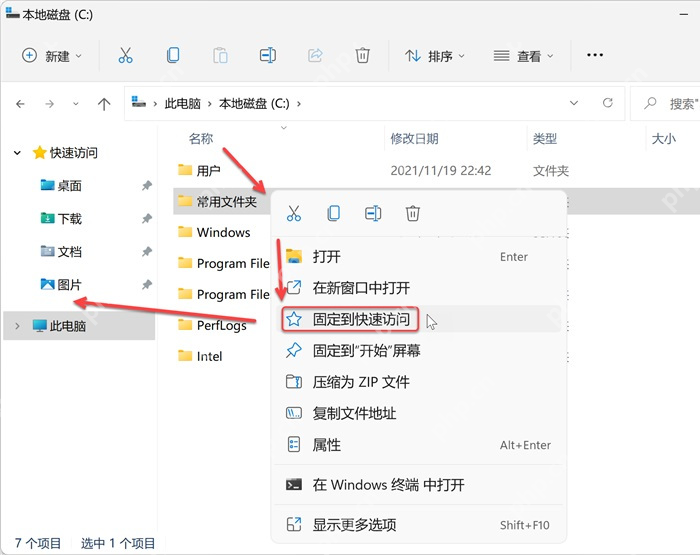Sort by the 大小 column header
Image resolution: width=700 pixels, height=555 pixels.
[x=663, y=138]
